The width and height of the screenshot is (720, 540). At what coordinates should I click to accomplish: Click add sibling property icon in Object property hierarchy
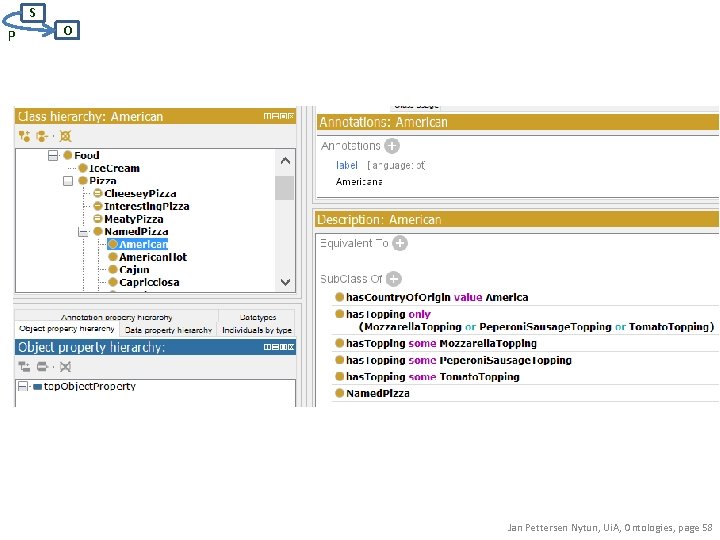point(42,366)
